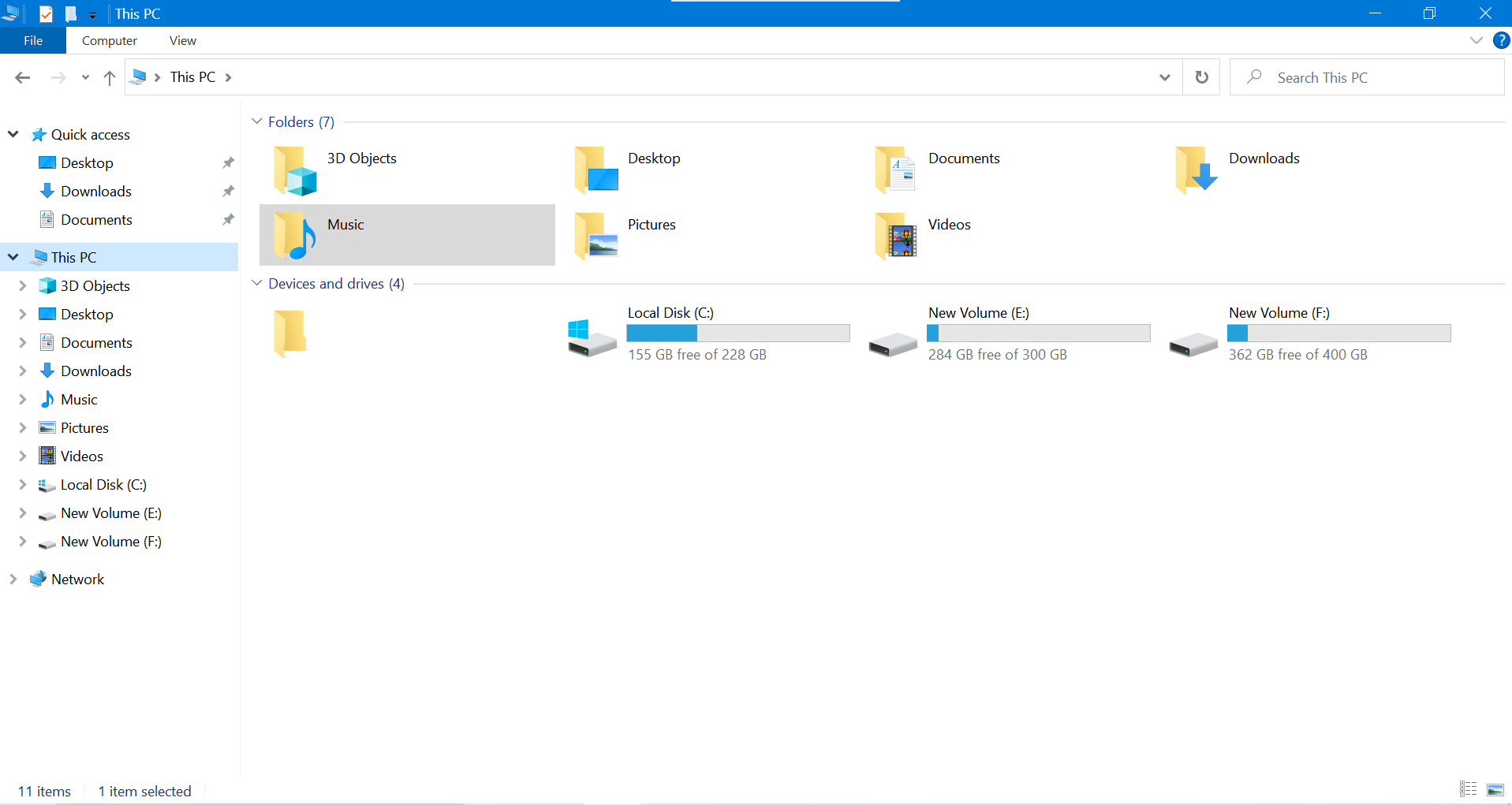Image resolution: width=1512 pixels, height=805 pixels.
Task: Open the address bar previous locations dropdown
Action: point(1165,77)
